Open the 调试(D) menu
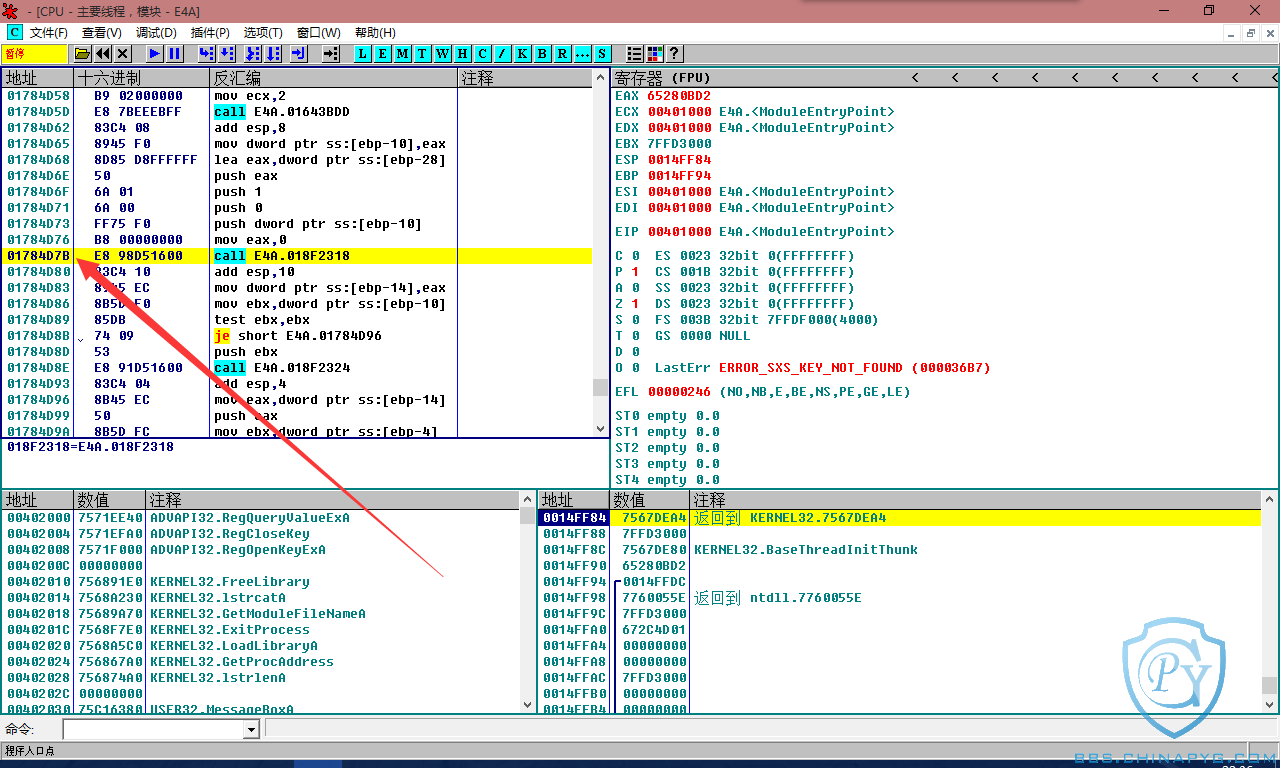Screen dimensions: 1280x768 (156, 33)
